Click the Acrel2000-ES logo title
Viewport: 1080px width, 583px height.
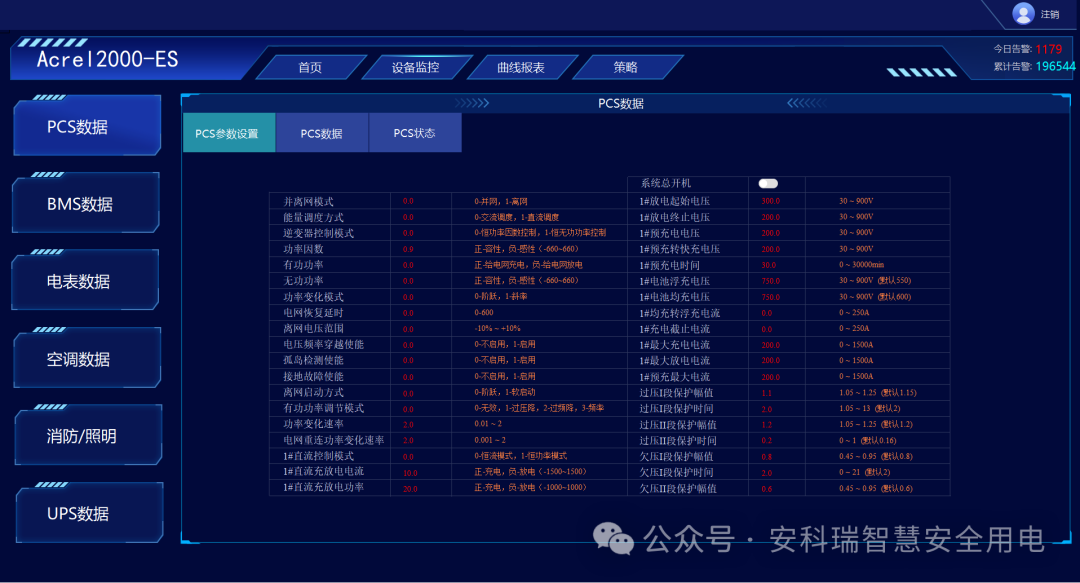click(107, 60)
